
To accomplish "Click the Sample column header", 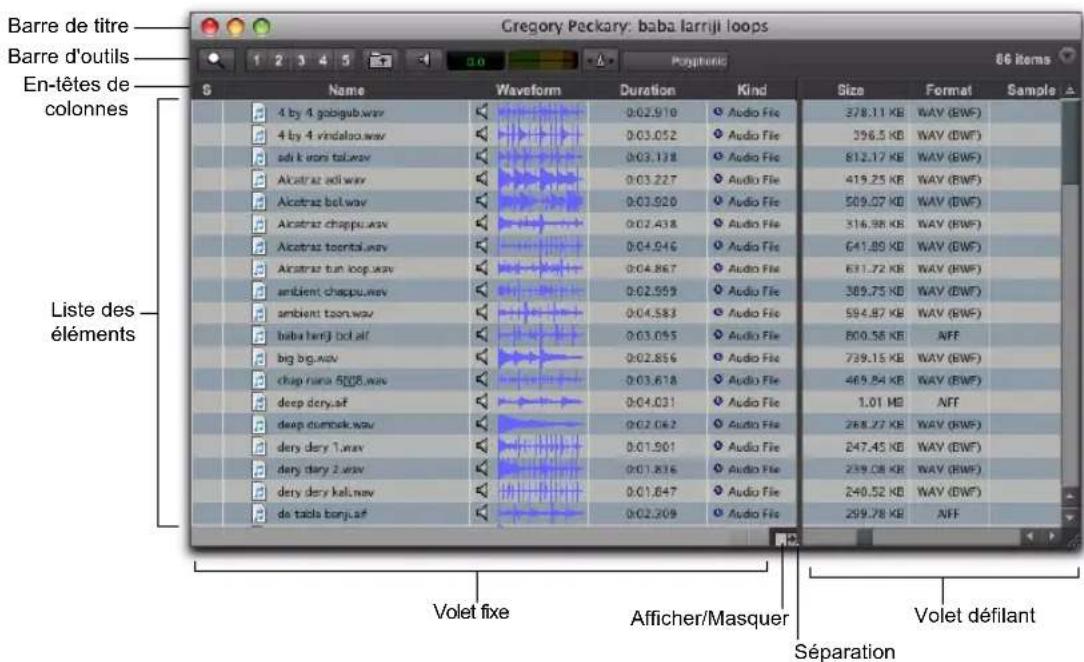I will 1030,90.
